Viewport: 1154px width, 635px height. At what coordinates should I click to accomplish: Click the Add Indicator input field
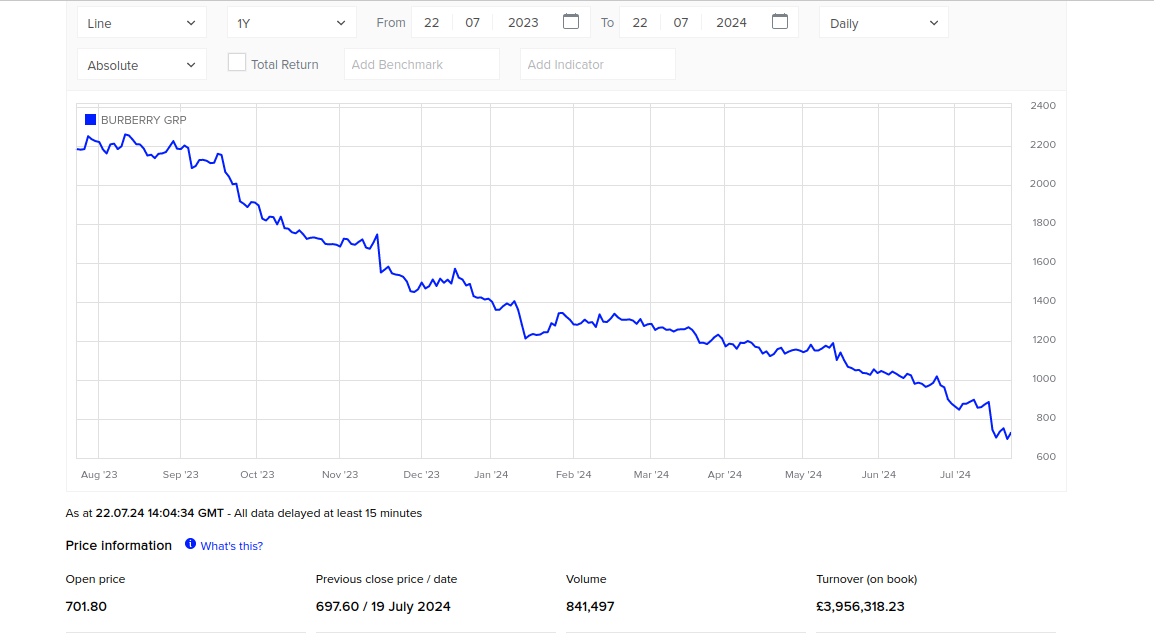click(x=597, y=65)
